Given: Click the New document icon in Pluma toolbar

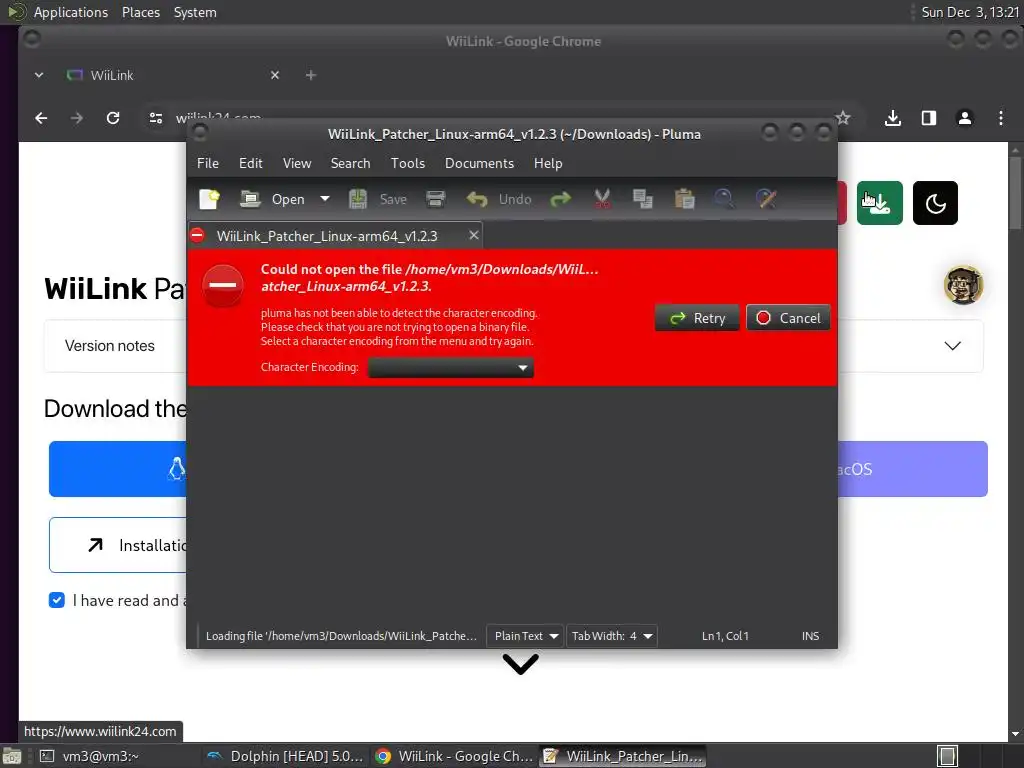Looking at the screenshot, I should pos(209,199).
